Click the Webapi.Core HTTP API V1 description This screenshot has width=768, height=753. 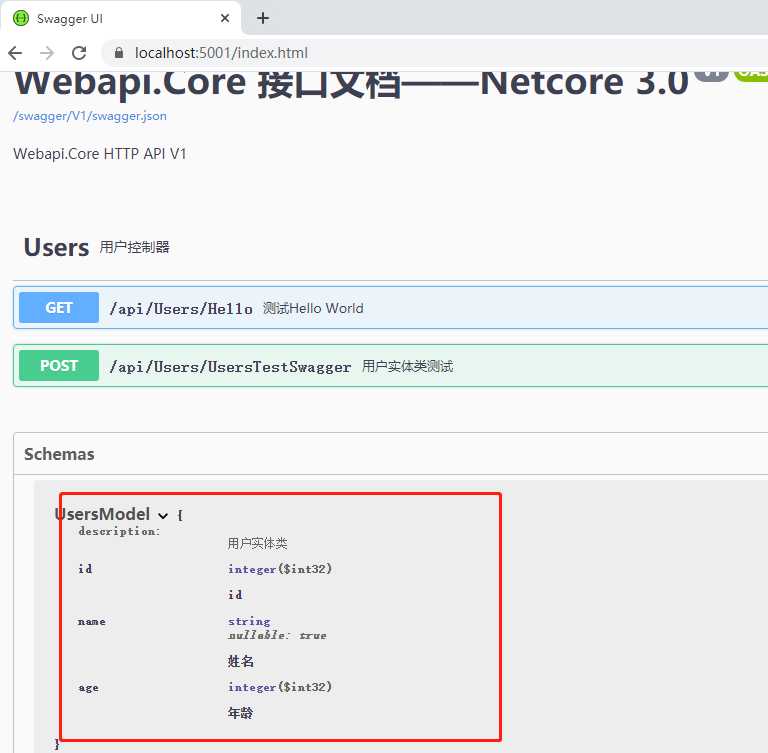tap(100, 154)
